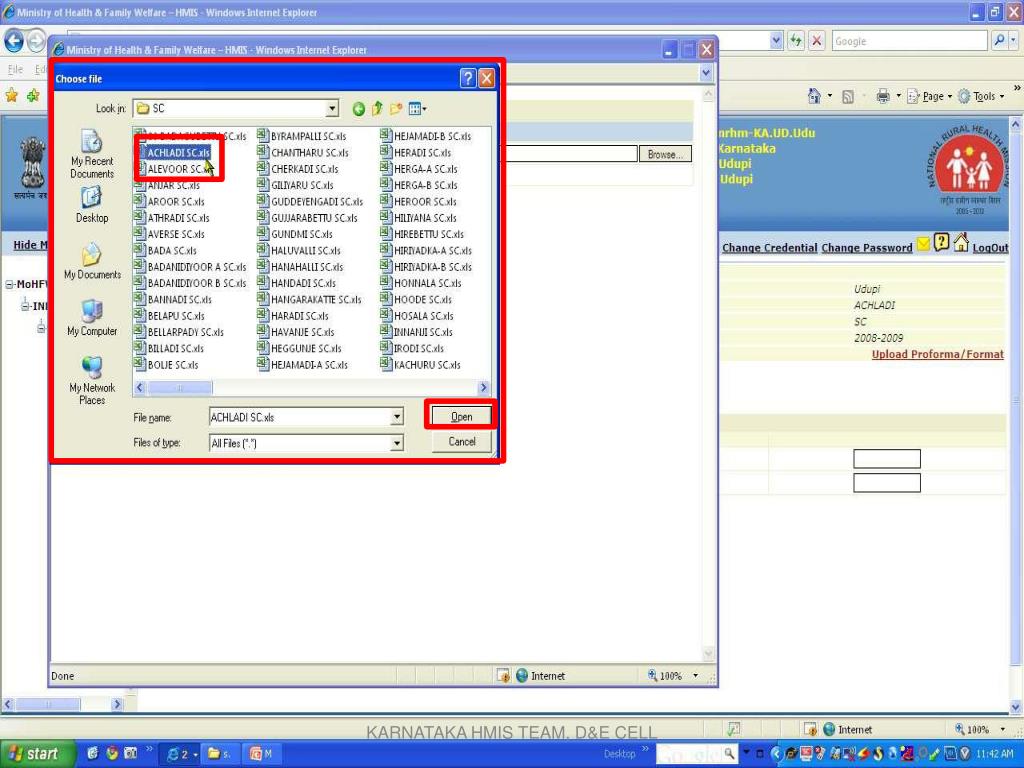Image resolution: width=1024 pixels, height=768 pixels.
Task: Select the HANGARAKATTE SC.xls file
Action: pyautogui.click(x=310, y=300)
